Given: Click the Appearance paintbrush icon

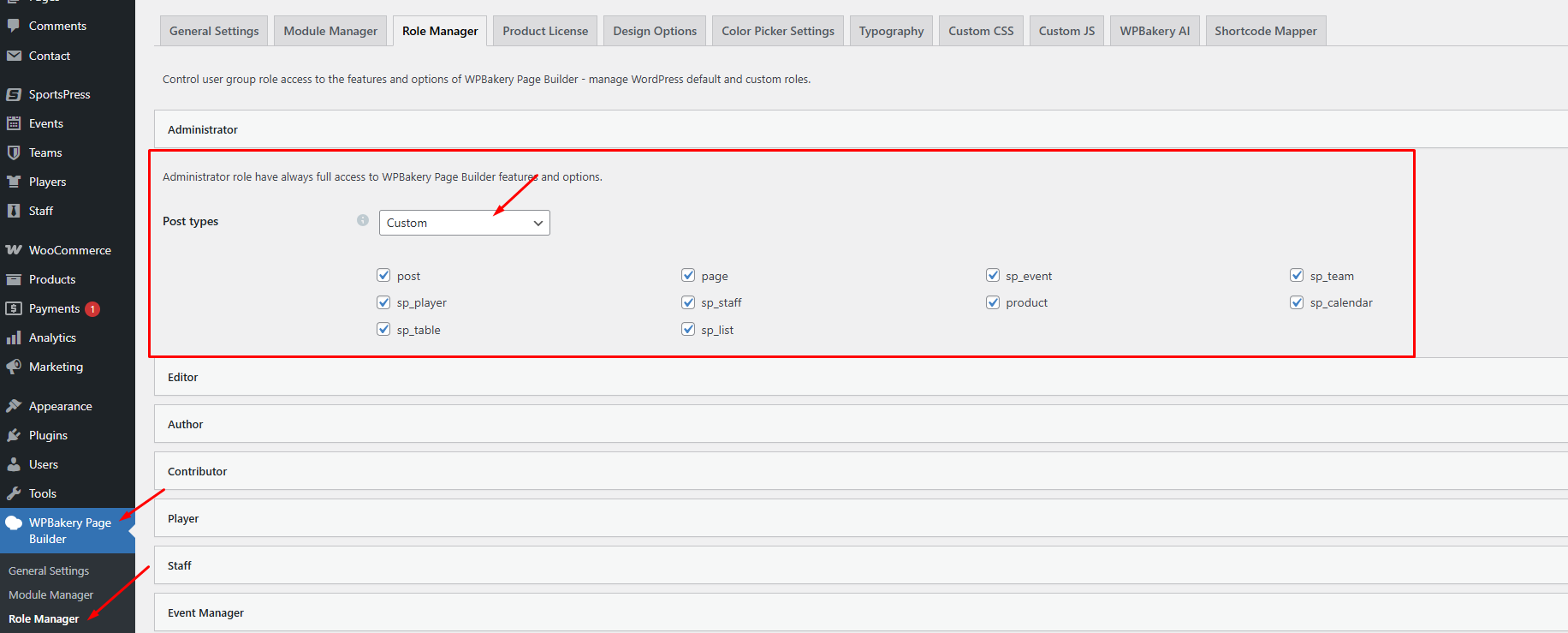Looking at the screenshot, I should point(14,406).
